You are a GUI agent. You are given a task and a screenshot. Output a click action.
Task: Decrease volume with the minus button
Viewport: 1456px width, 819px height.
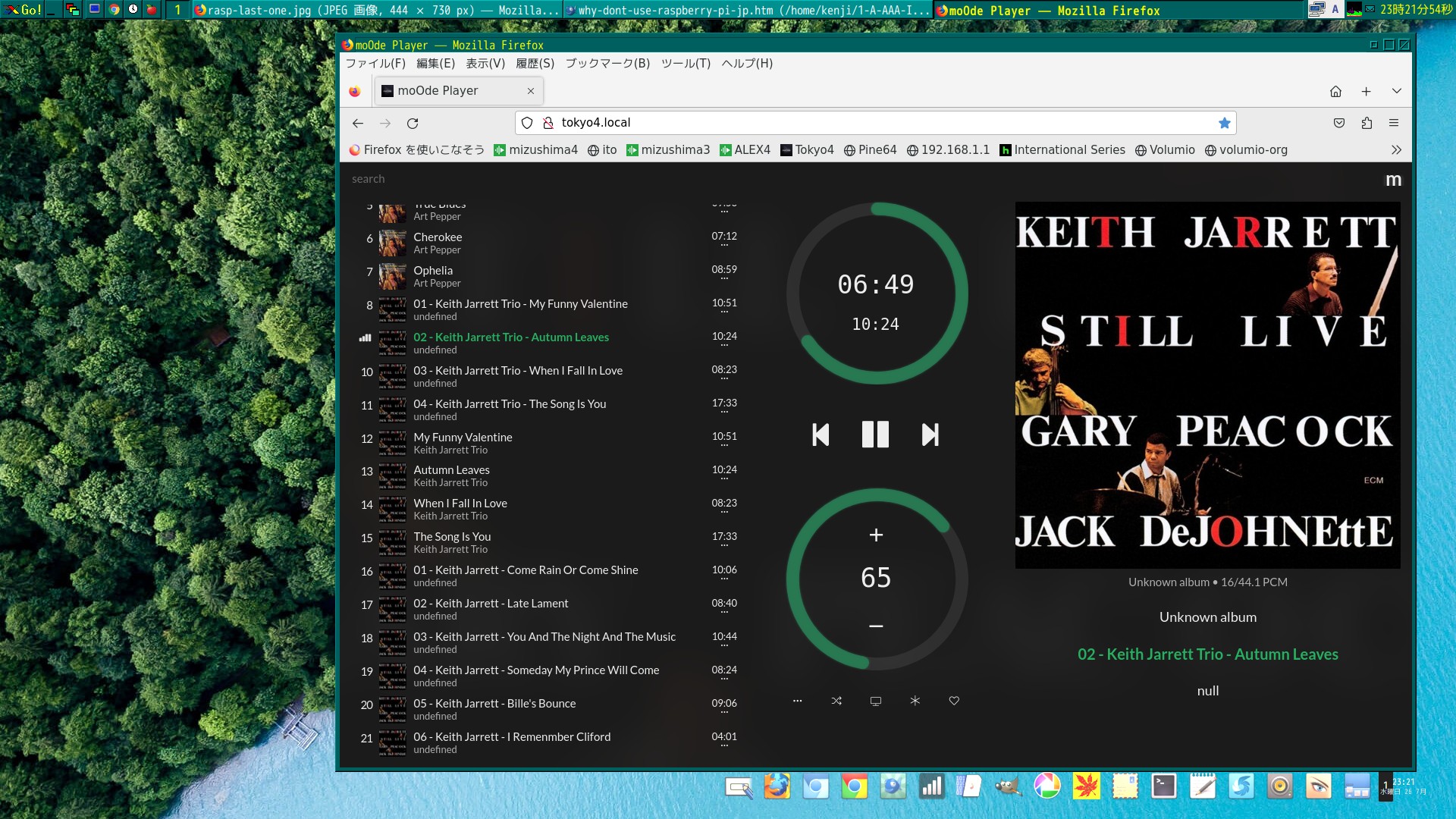[x=876, y=626]
